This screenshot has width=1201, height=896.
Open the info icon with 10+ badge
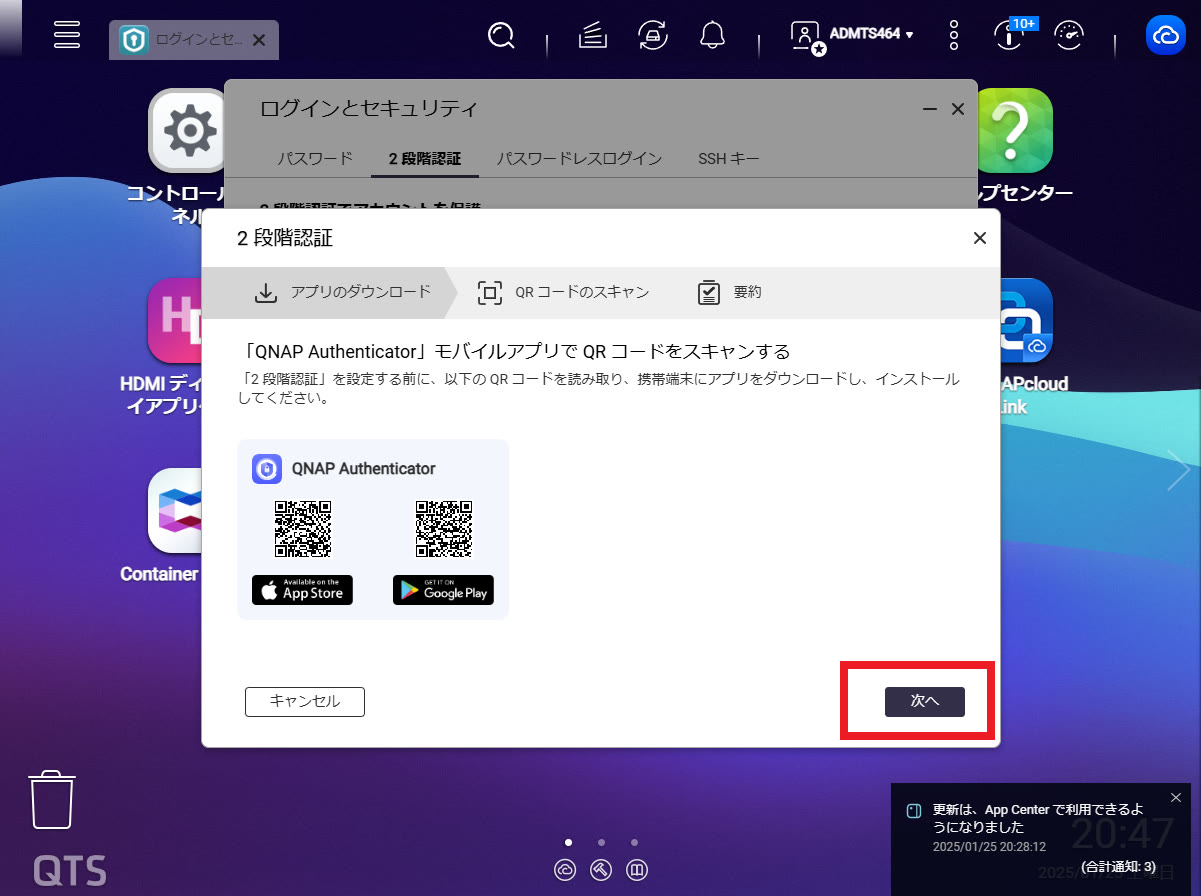point(1010,36)
